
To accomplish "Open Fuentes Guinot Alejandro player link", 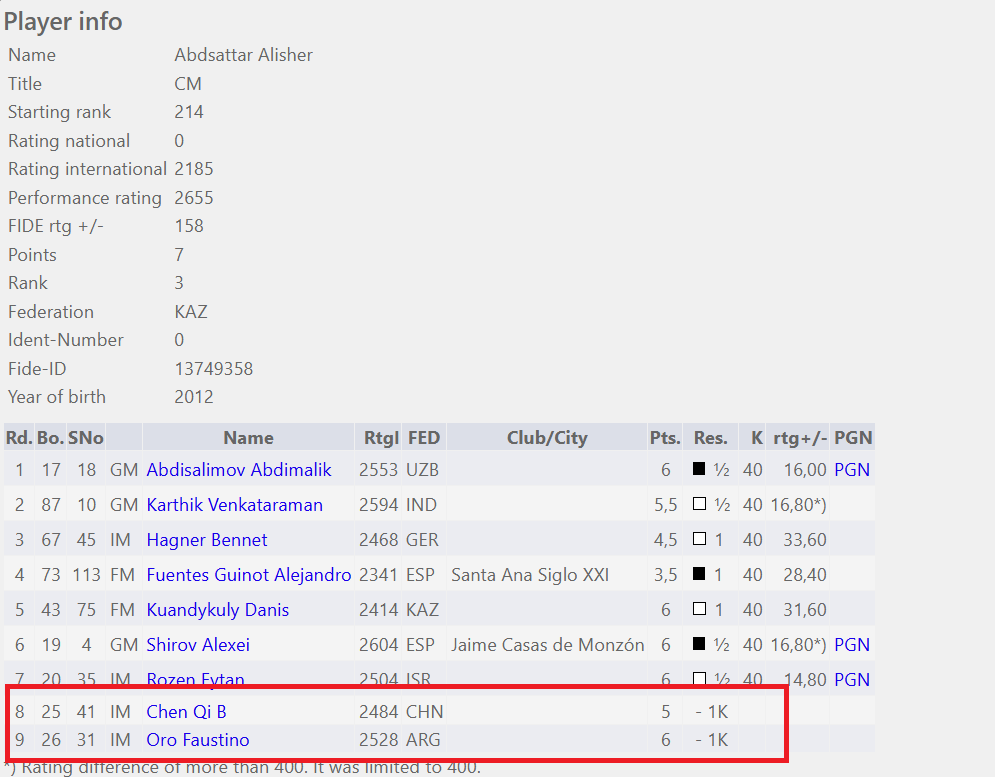I will tap(249, 574).
